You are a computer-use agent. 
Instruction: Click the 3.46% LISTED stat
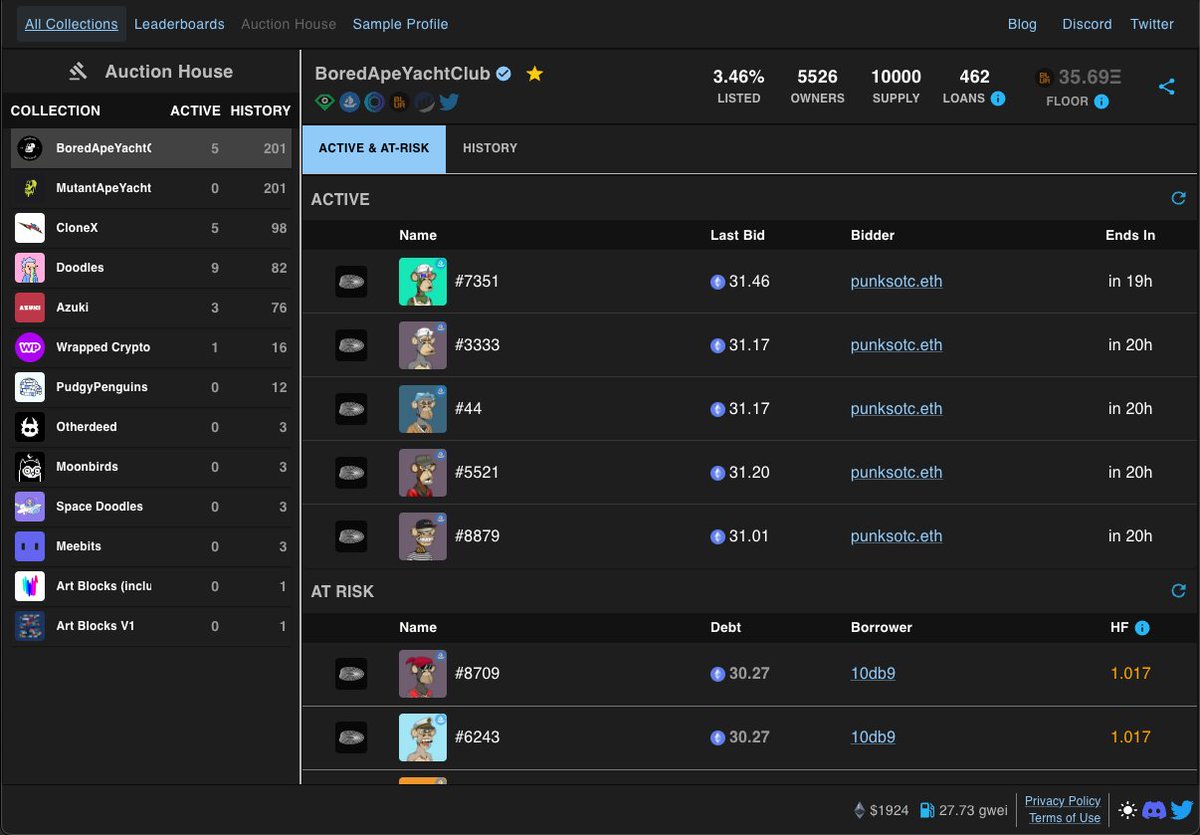point(738,86)
